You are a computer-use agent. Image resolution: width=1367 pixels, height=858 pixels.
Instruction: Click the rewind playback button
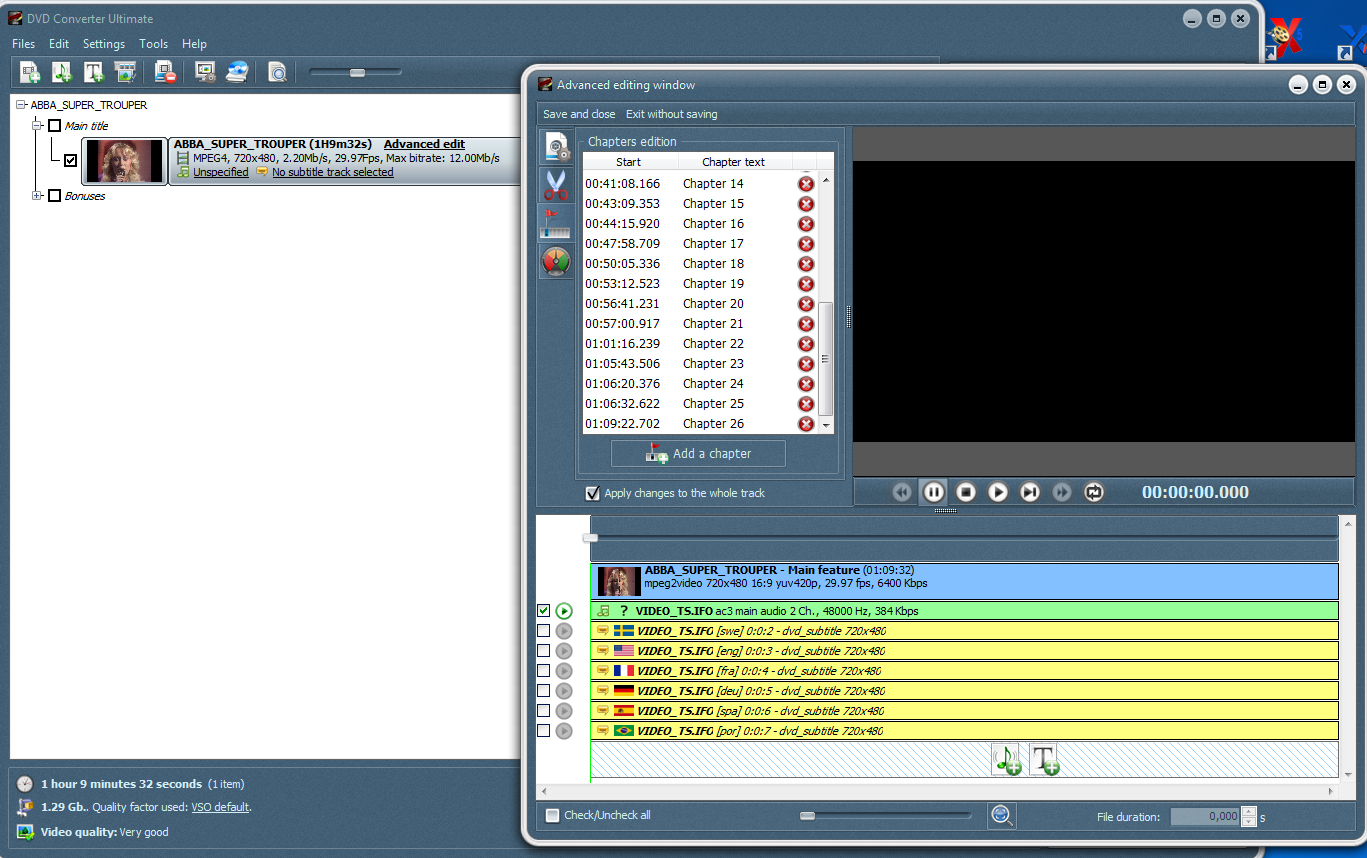902,492
